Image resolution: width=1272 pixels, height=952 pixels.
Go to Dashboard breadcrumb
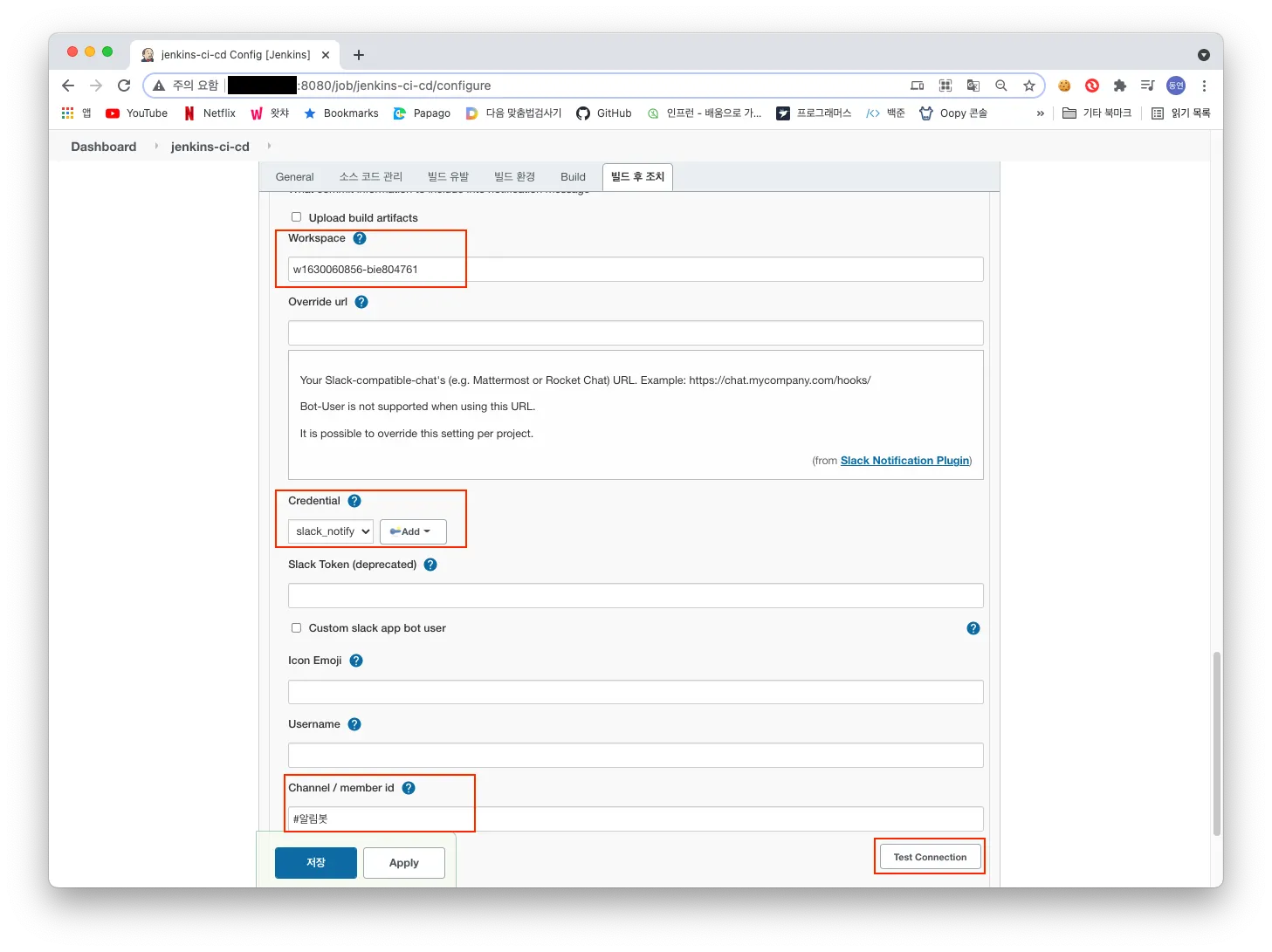click(104, 147)
